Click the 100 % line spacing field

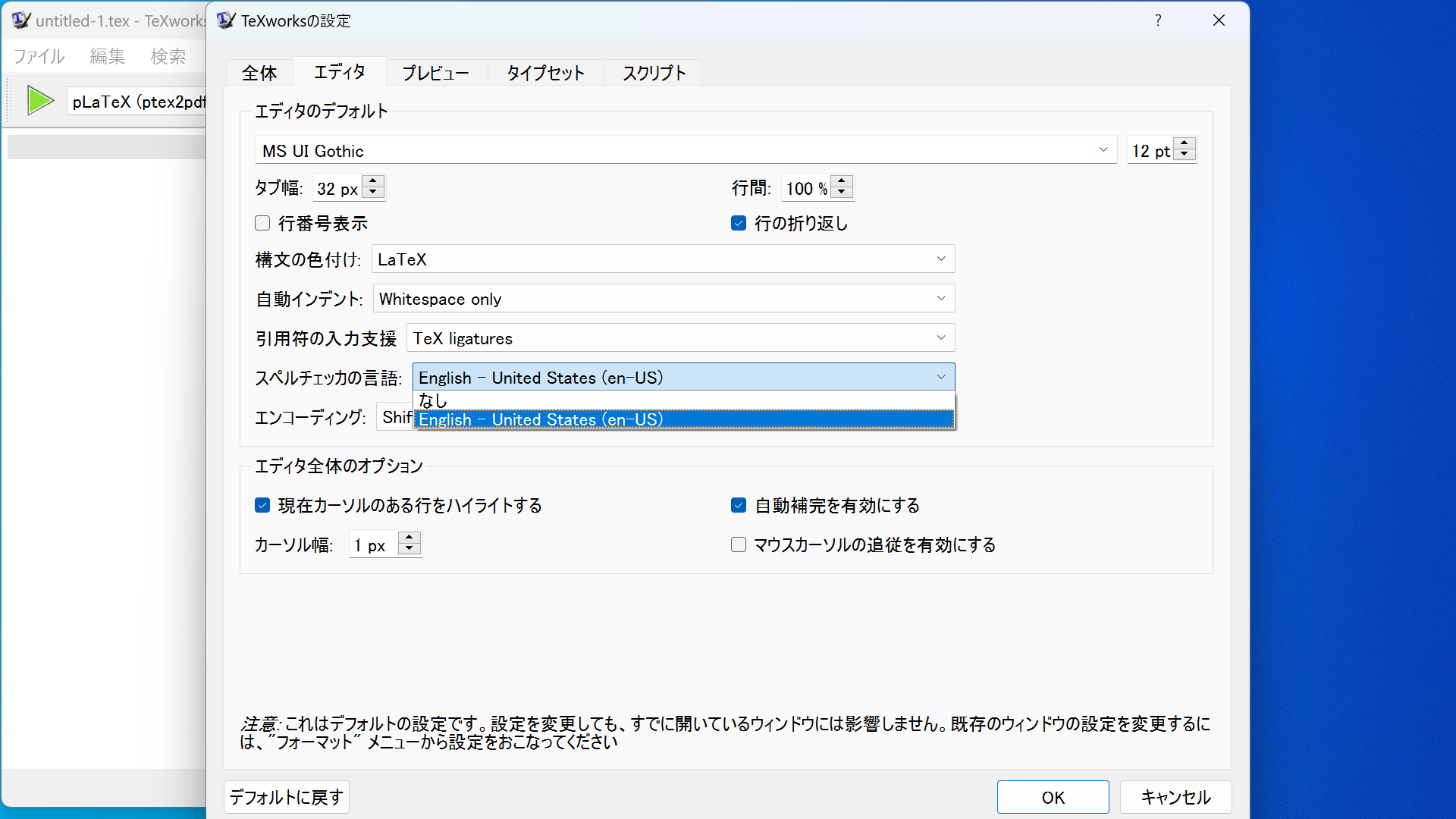[x=806, y=188]
